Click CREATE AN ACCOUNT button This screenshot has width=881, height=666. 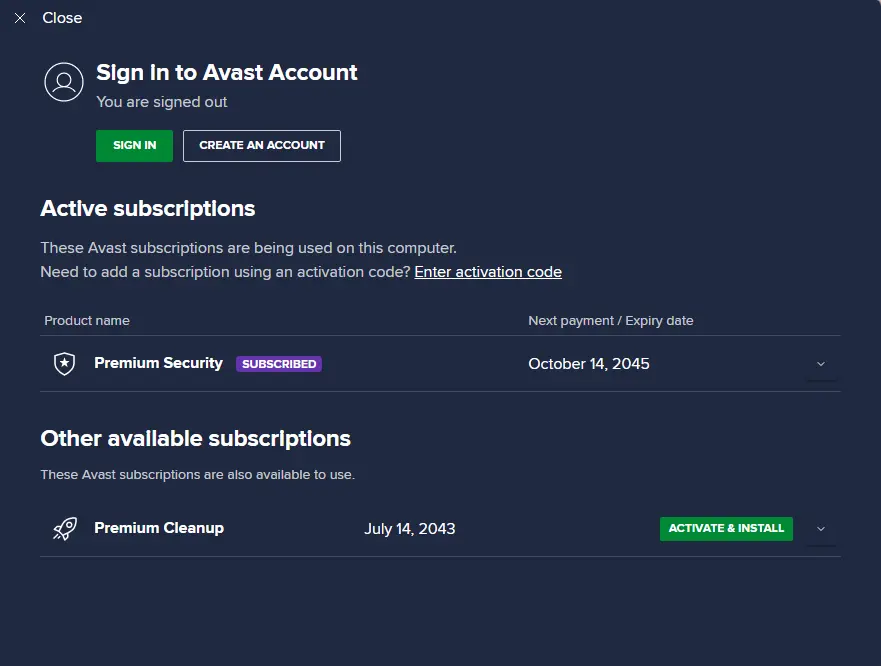(262, 146)
